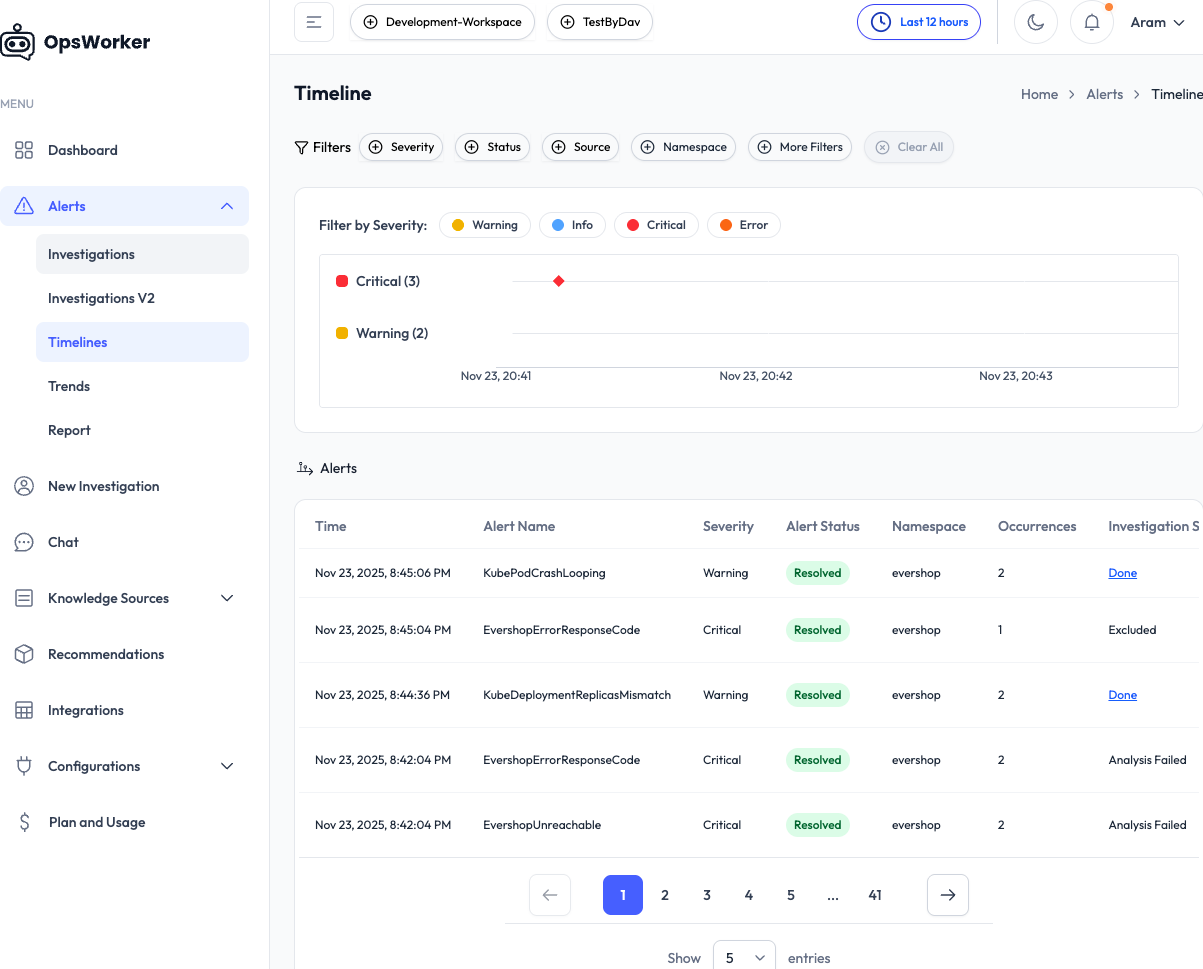Click the Alerts section sort icon
Viewport: 1203px width, 969px height.
(x=305, y=468)
